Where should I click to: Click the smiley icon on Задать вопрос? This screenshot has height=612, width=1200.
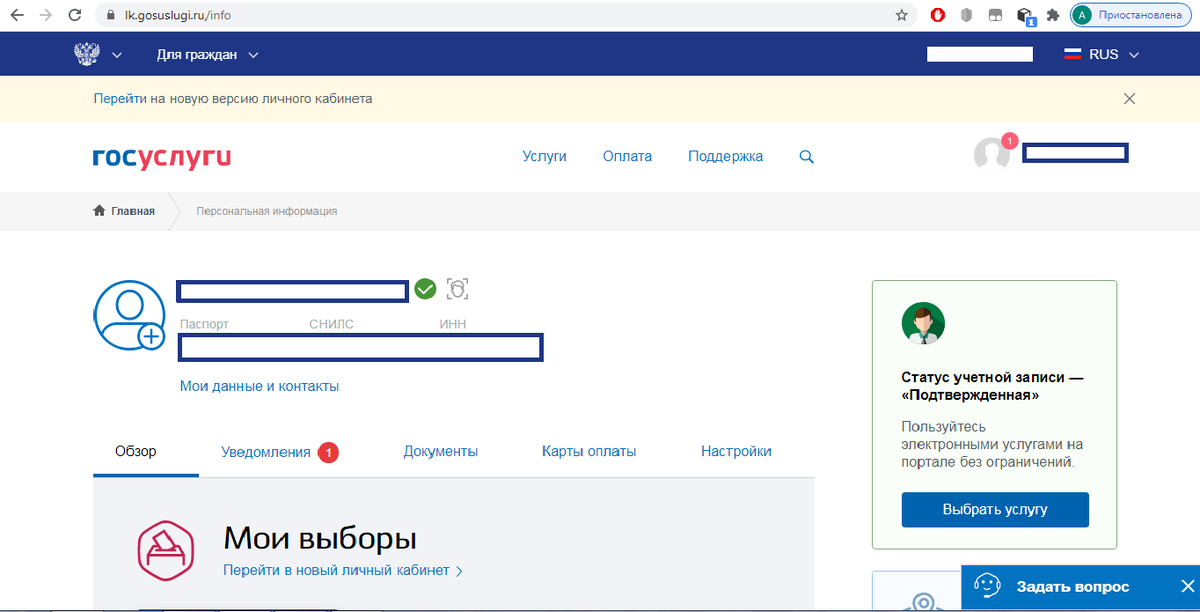pyautogui.click(x=987, y=587)
